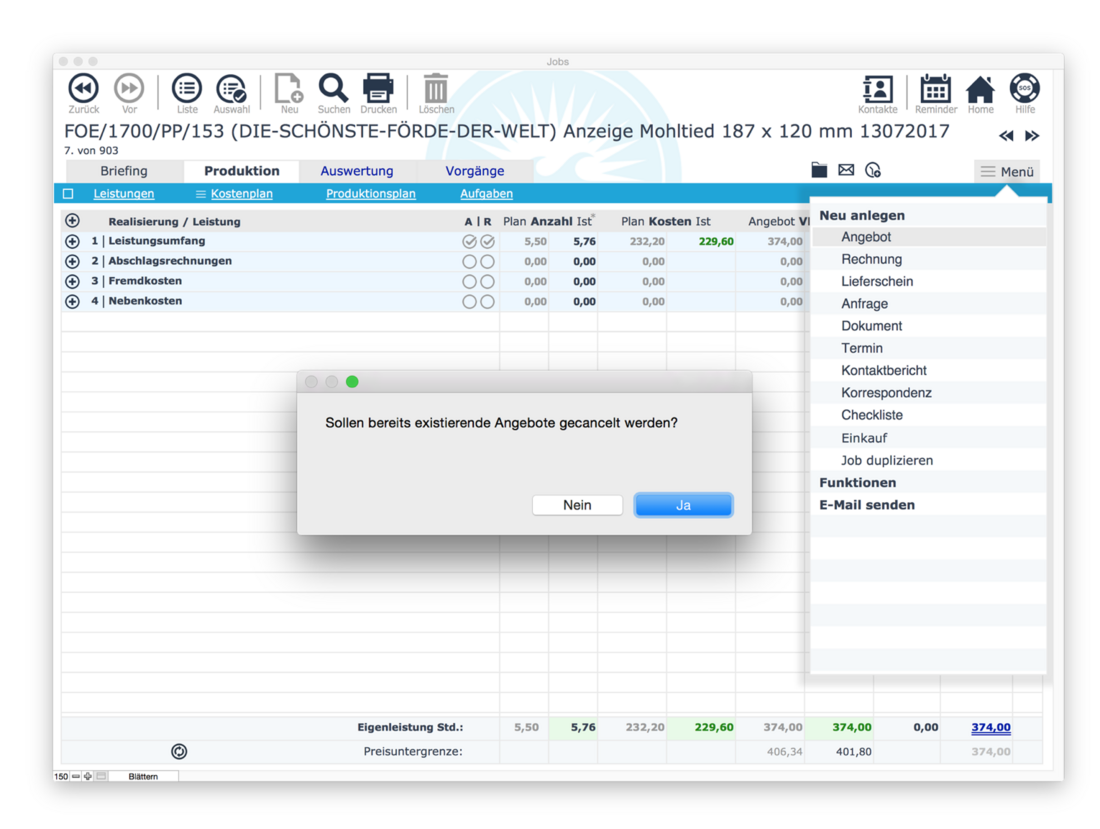Expand the Nebenkosten row
Viewport: 1100px width, 829px height.
[72, 301]
